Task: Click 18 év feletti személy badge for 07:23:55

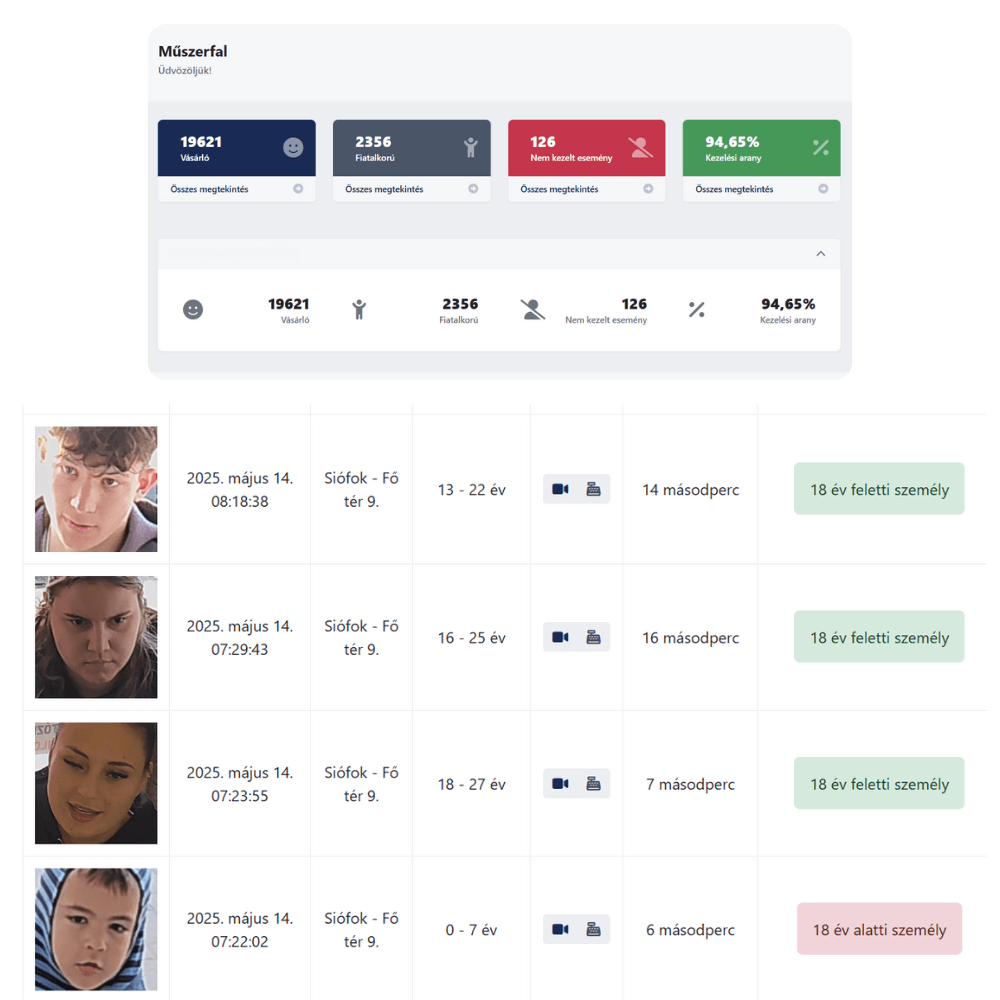Action: [879, 783]
